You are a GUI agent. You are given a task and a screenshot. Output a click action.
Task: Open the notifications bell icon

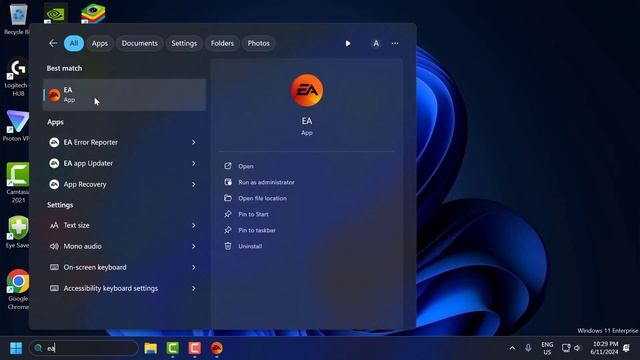click(x=626, y=348)
